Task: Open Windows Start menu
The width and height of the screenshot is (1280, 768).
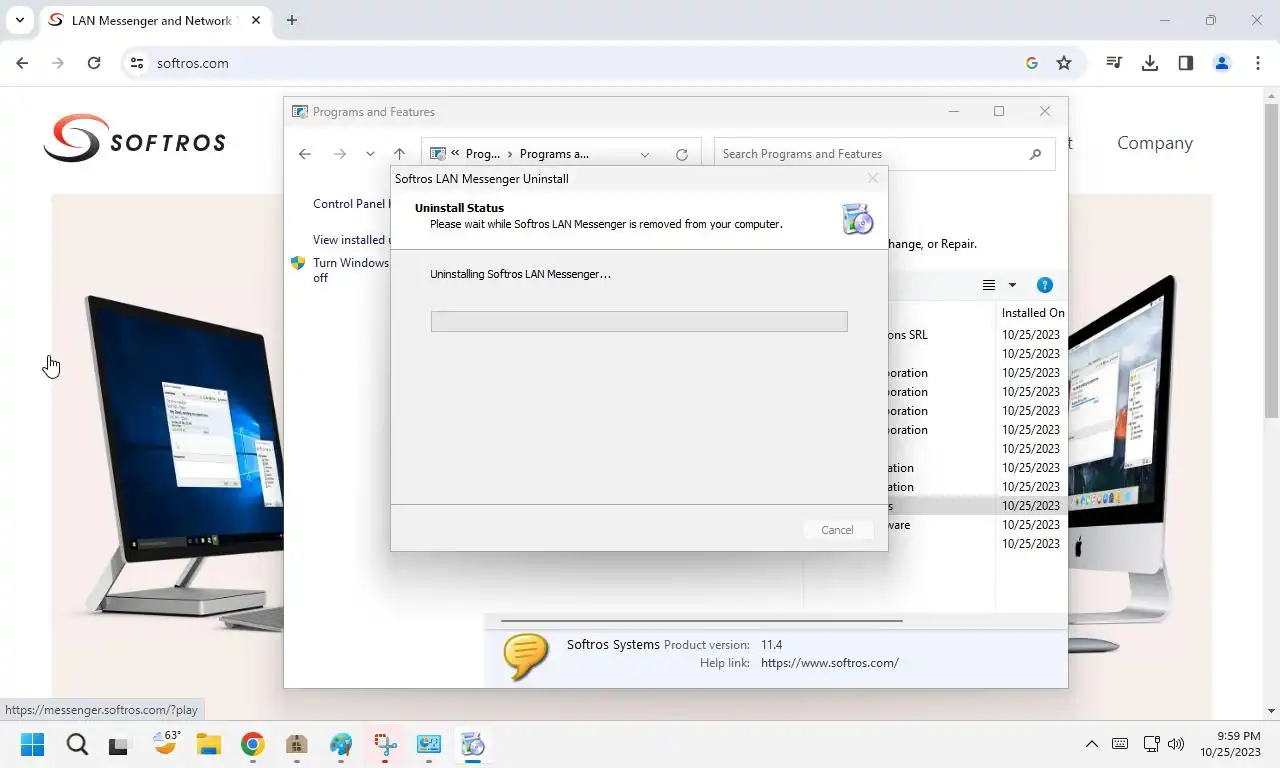Action: pyautogui.click(x=33, y=745)
